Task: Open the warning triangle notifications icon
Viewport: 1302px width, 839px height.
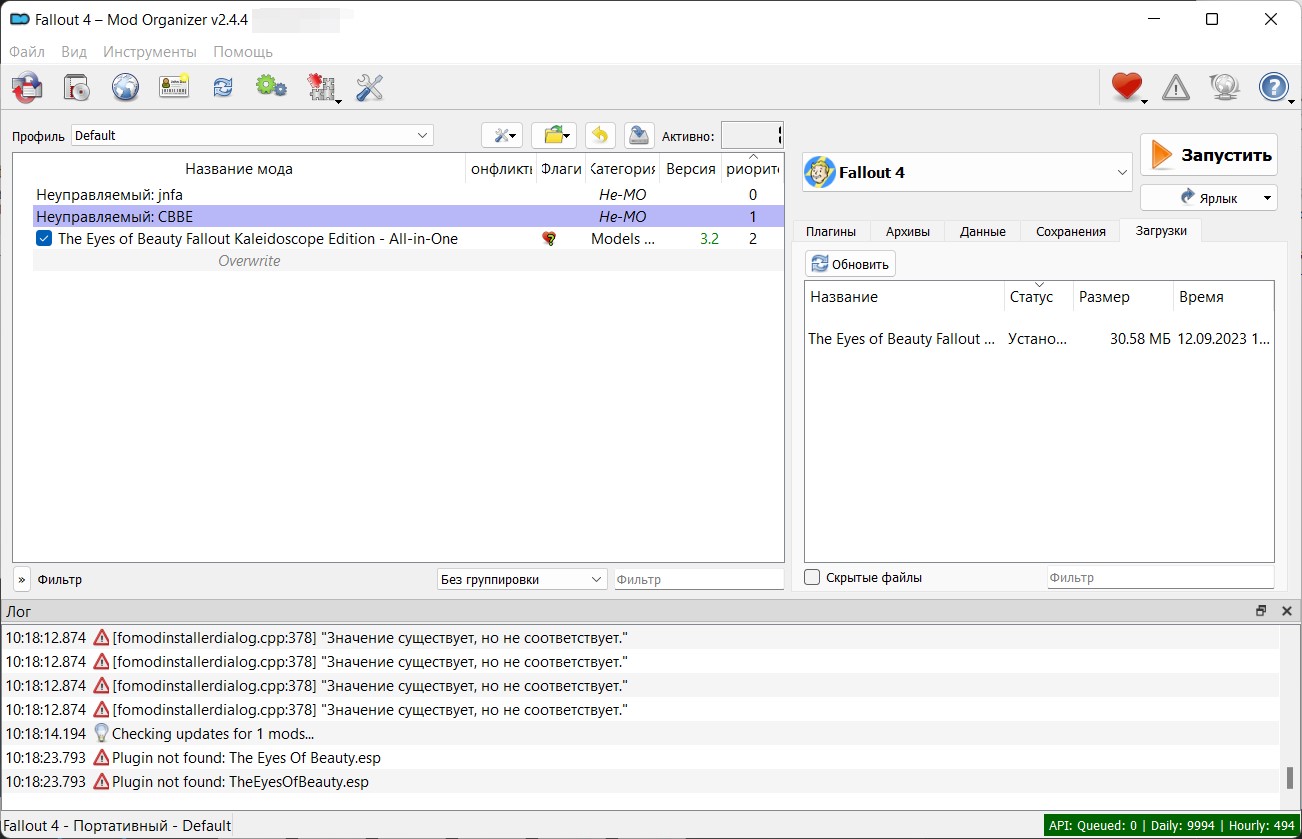Action: point(1176,88)
